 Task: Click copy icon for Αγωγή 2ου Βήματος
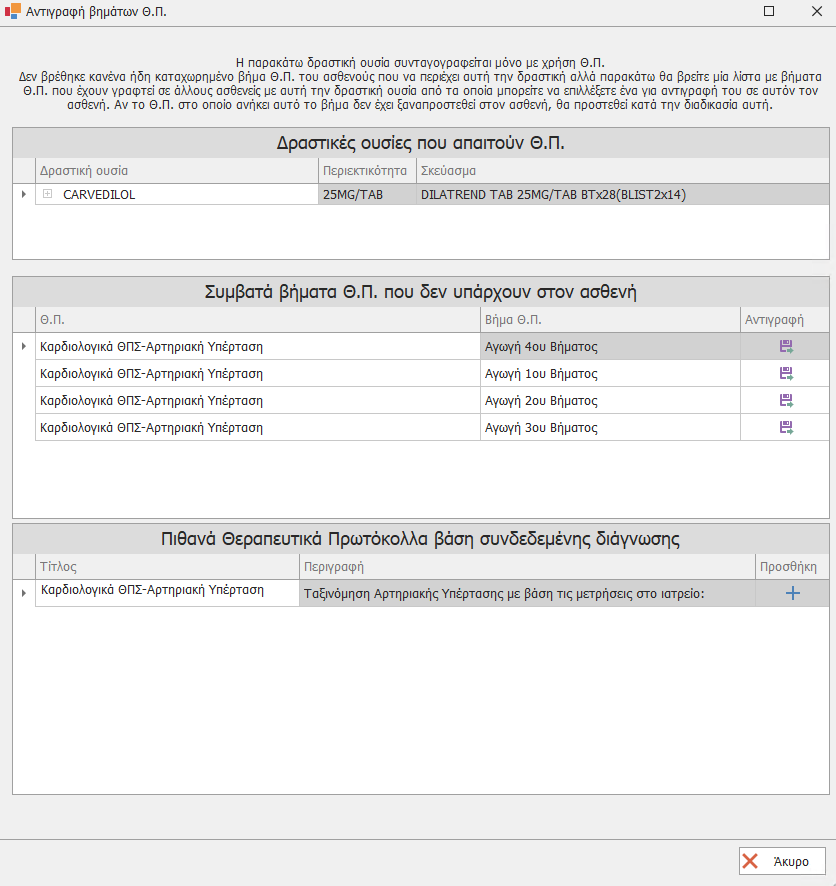(786, 401)
